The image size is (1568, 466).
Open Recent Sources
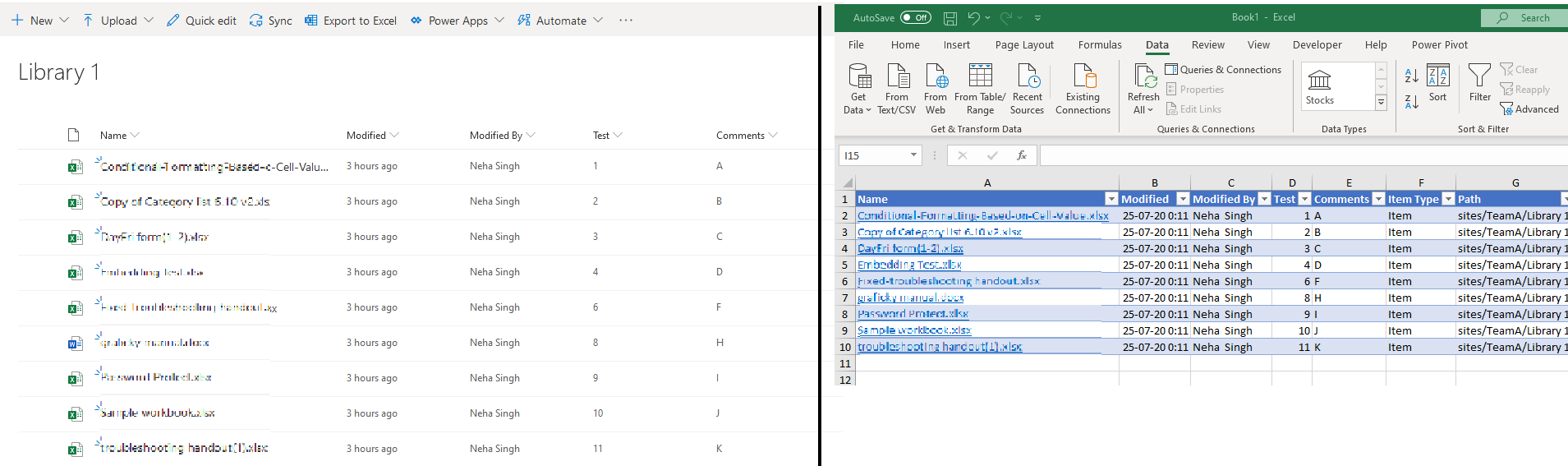pos(1027,89)
